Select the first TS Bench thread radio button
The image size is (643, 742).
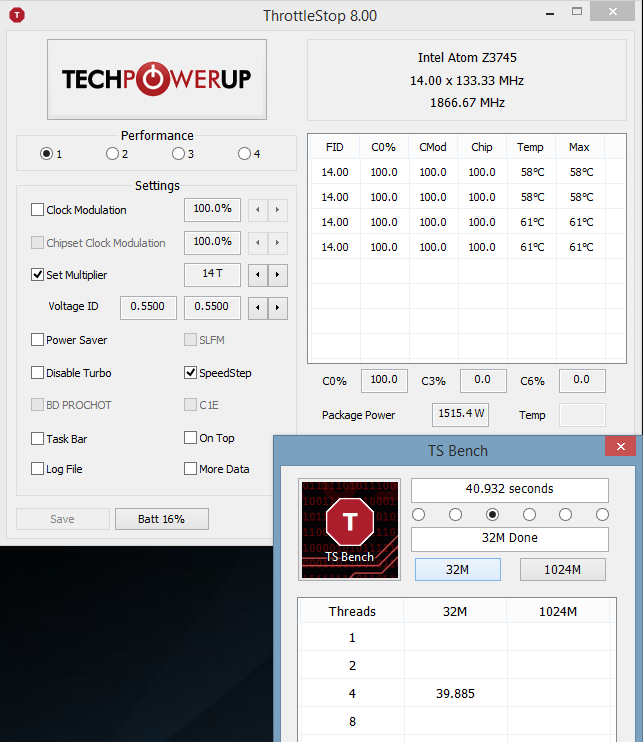point(418,514)
